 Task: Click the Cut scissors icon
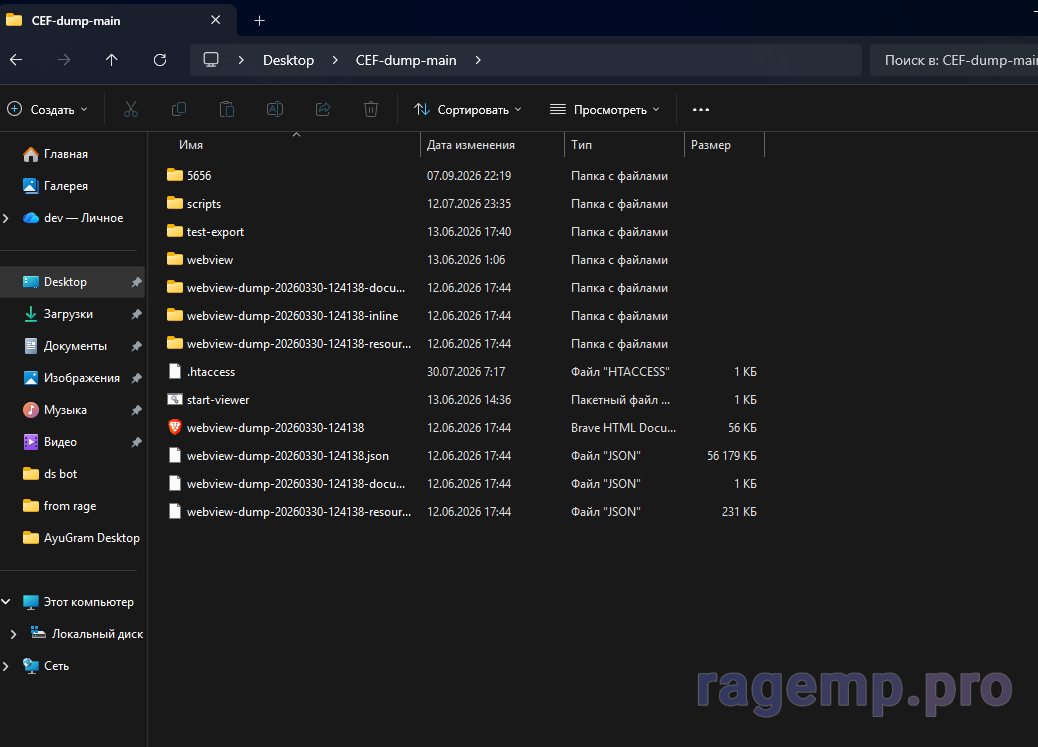130,109
